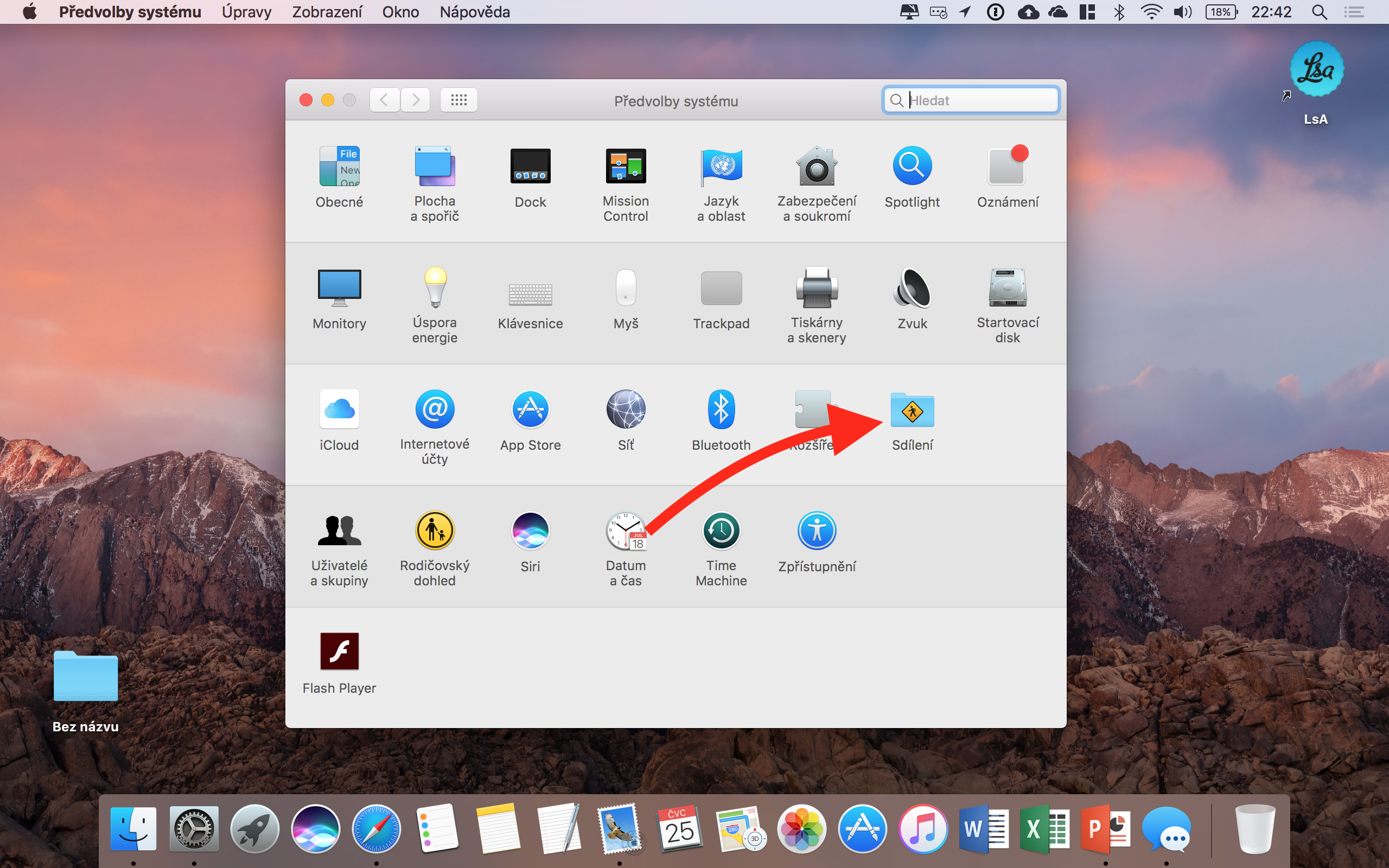Open Time Machine preferences
1389x868 pixels.
[721, 532]
